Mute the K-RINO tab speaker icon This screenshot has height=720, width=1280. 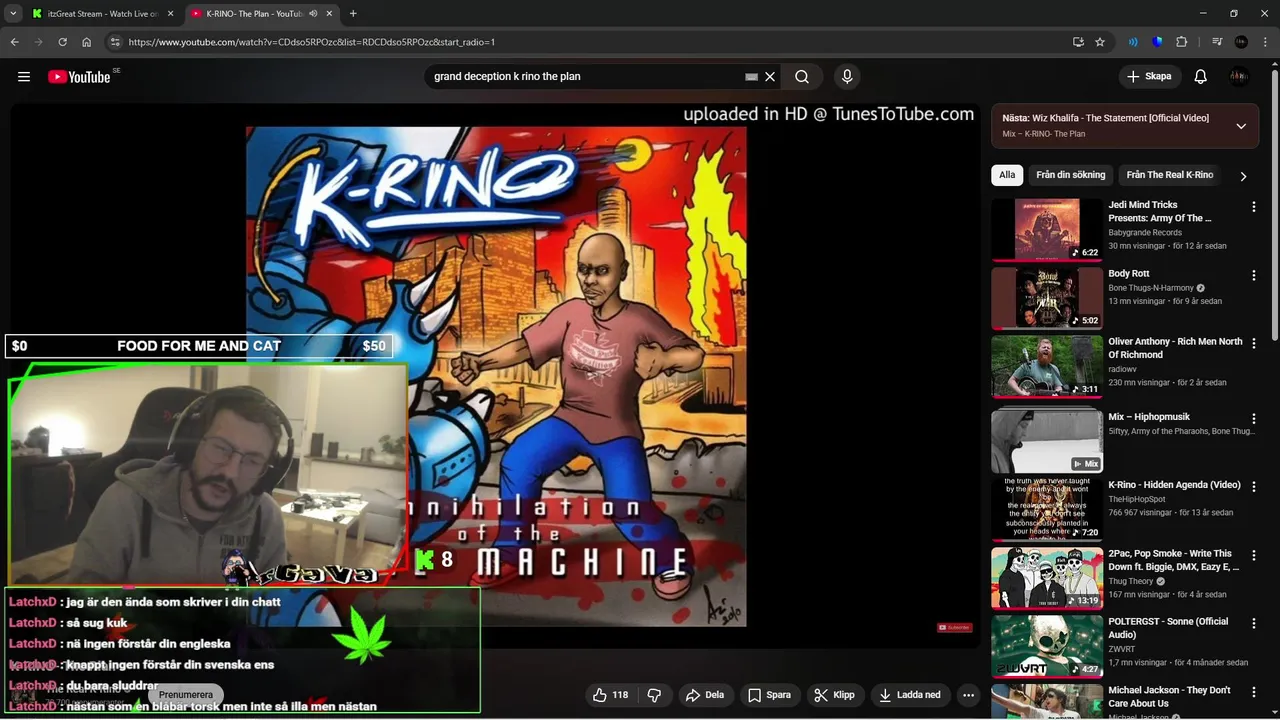[x=313, y=14]
